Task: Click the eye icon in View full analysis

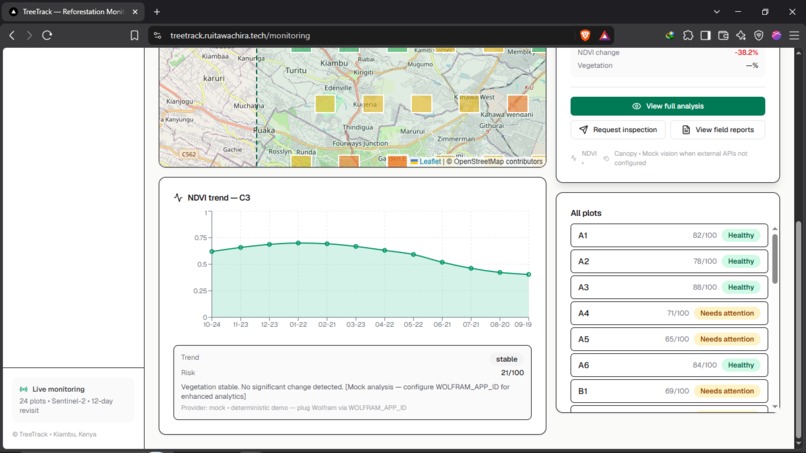Action: 636,106
